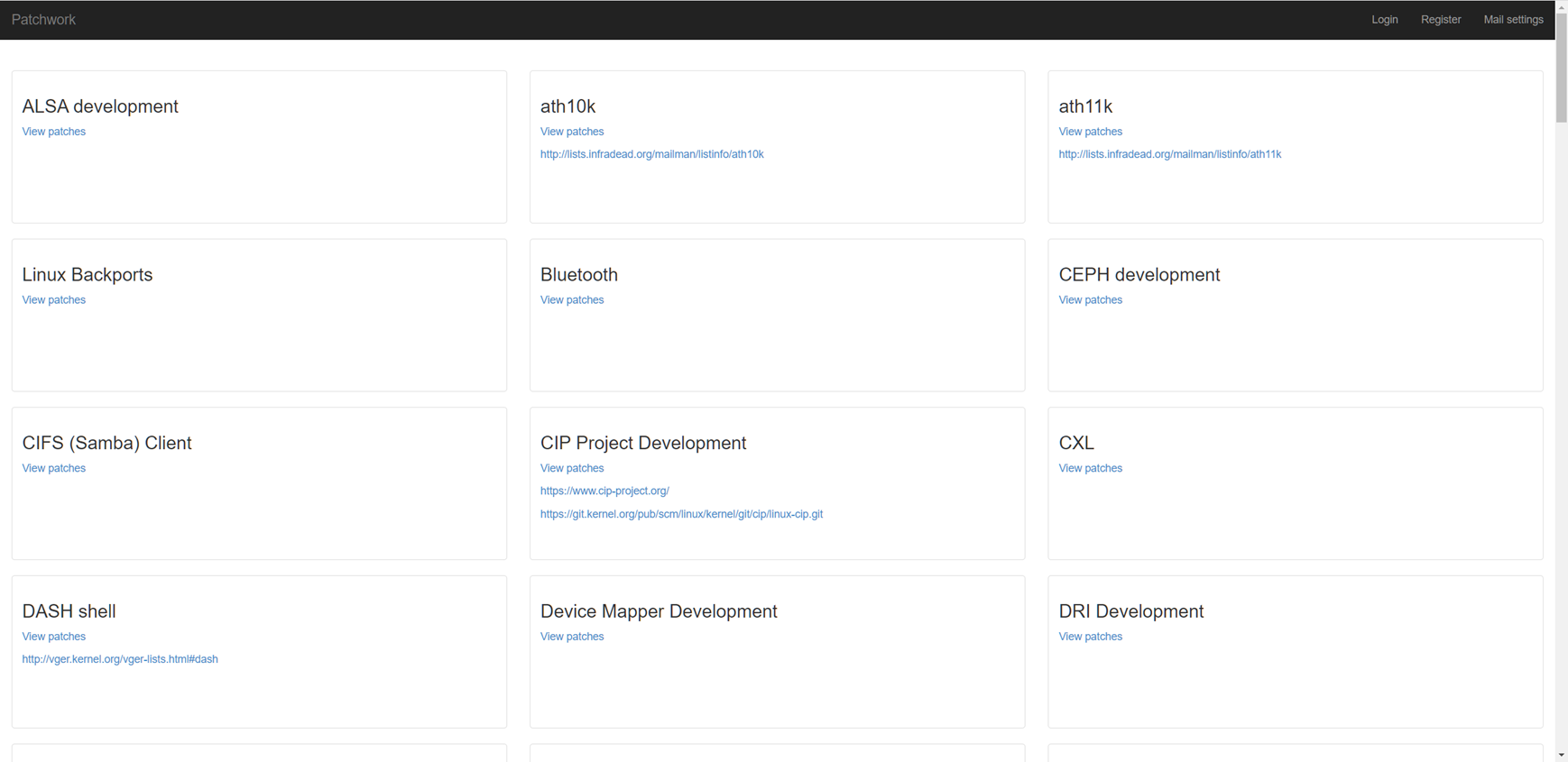Open the ath10k mailman listinfo URL

[x=651, y=154]
